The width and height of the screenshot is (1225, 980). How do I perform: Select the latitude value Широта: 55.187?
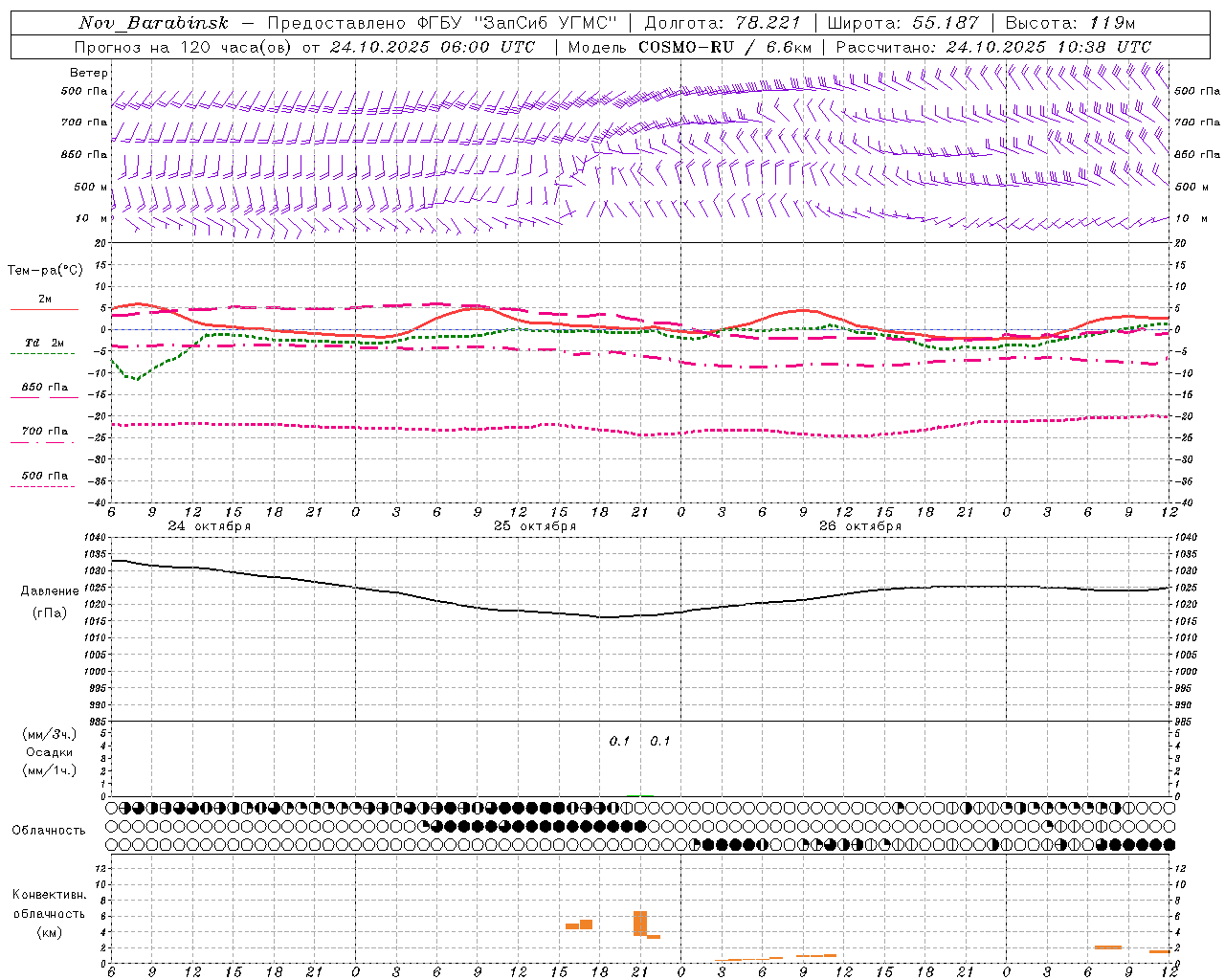pos(902,23)
